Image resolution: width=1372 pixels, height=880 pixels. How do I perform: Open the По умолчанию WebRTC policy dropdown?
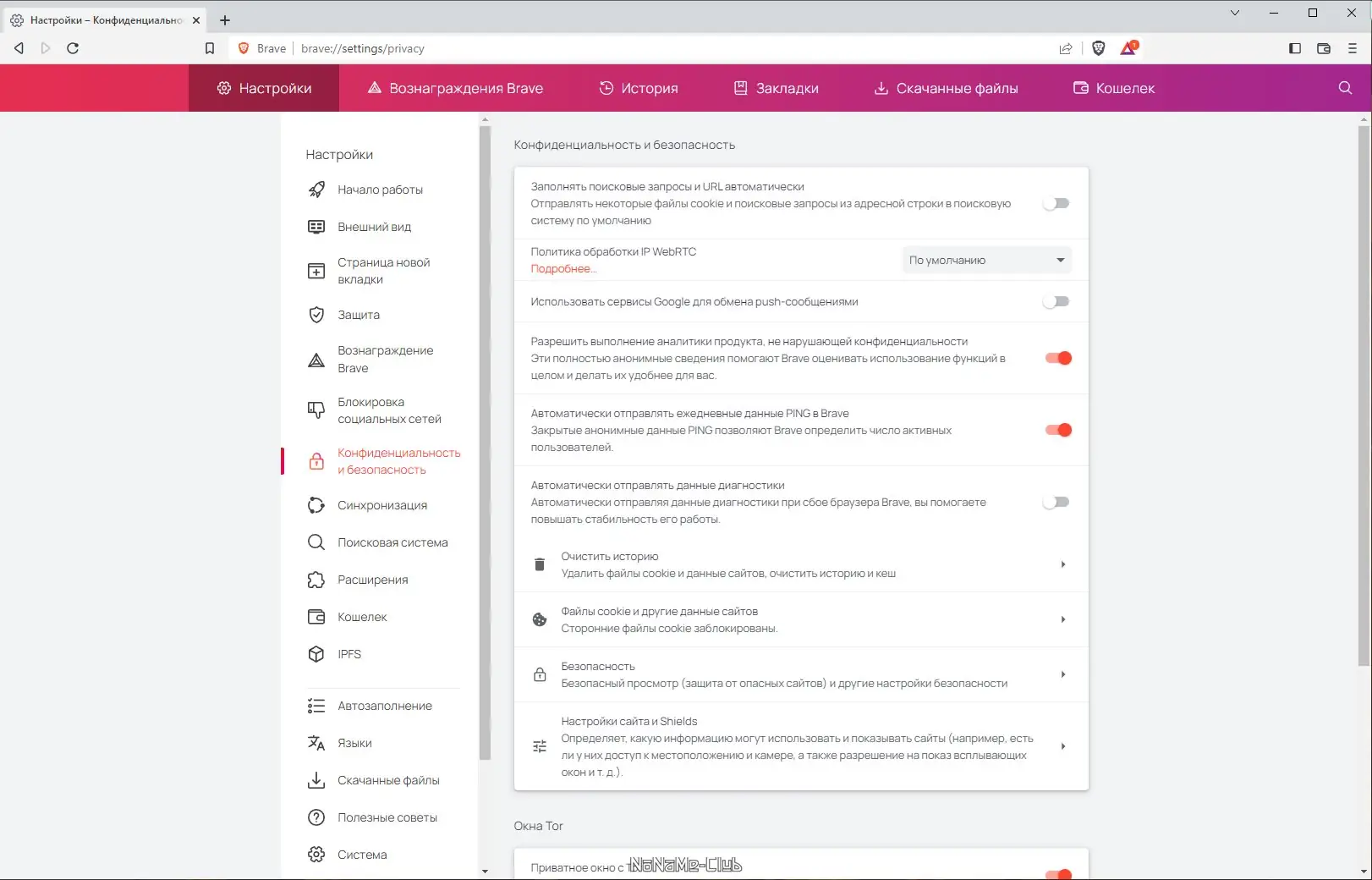coord(985,260)
